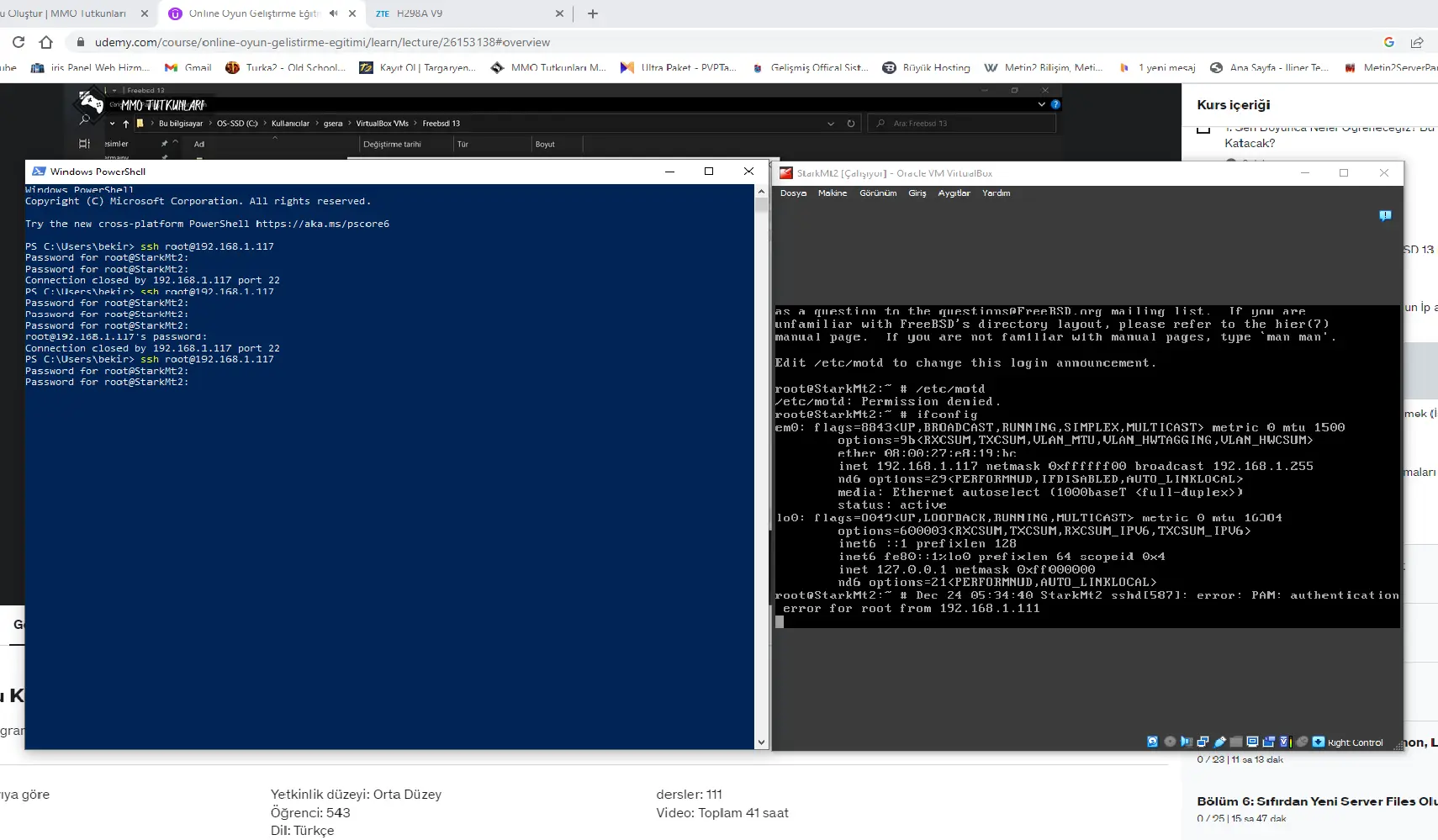Sort Explorer by Tür column

point(463,145)
